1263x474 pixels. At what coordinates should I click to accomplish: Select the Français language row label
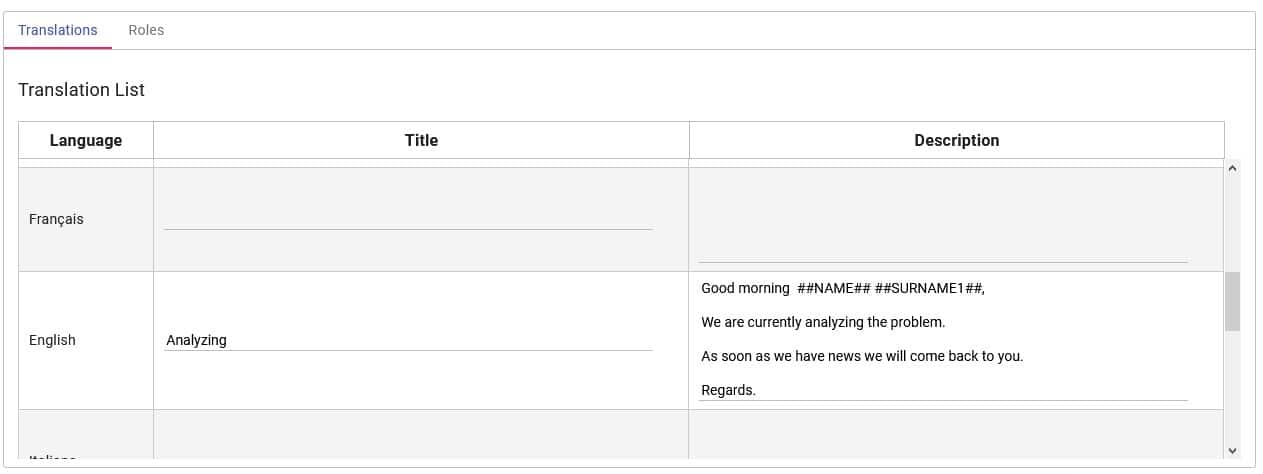coord(56,219)
